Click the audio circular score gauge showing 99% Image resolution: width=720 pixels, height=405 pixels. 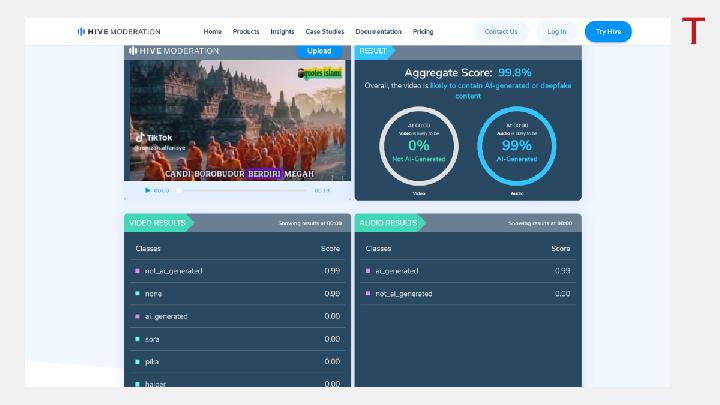517,146
